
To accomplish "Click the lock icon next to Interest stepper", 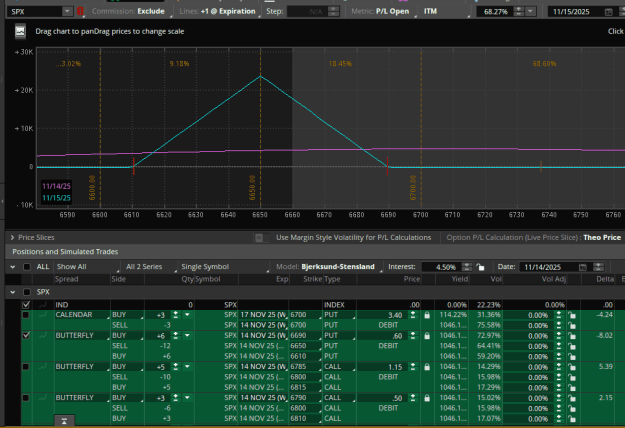I will (x=480, y=267).
